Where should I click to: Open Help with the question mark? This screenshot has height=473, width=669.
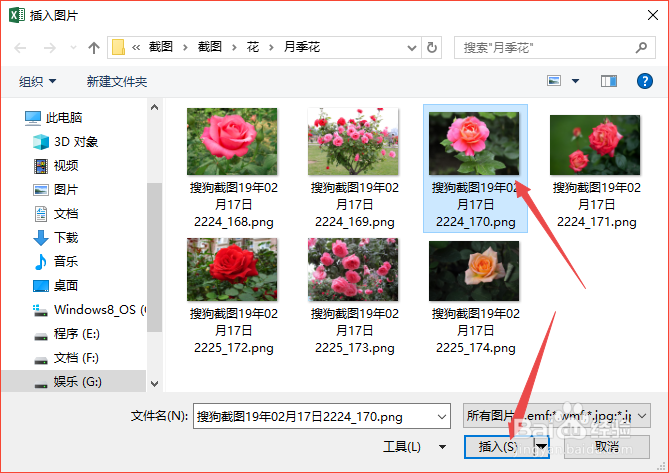645,81
